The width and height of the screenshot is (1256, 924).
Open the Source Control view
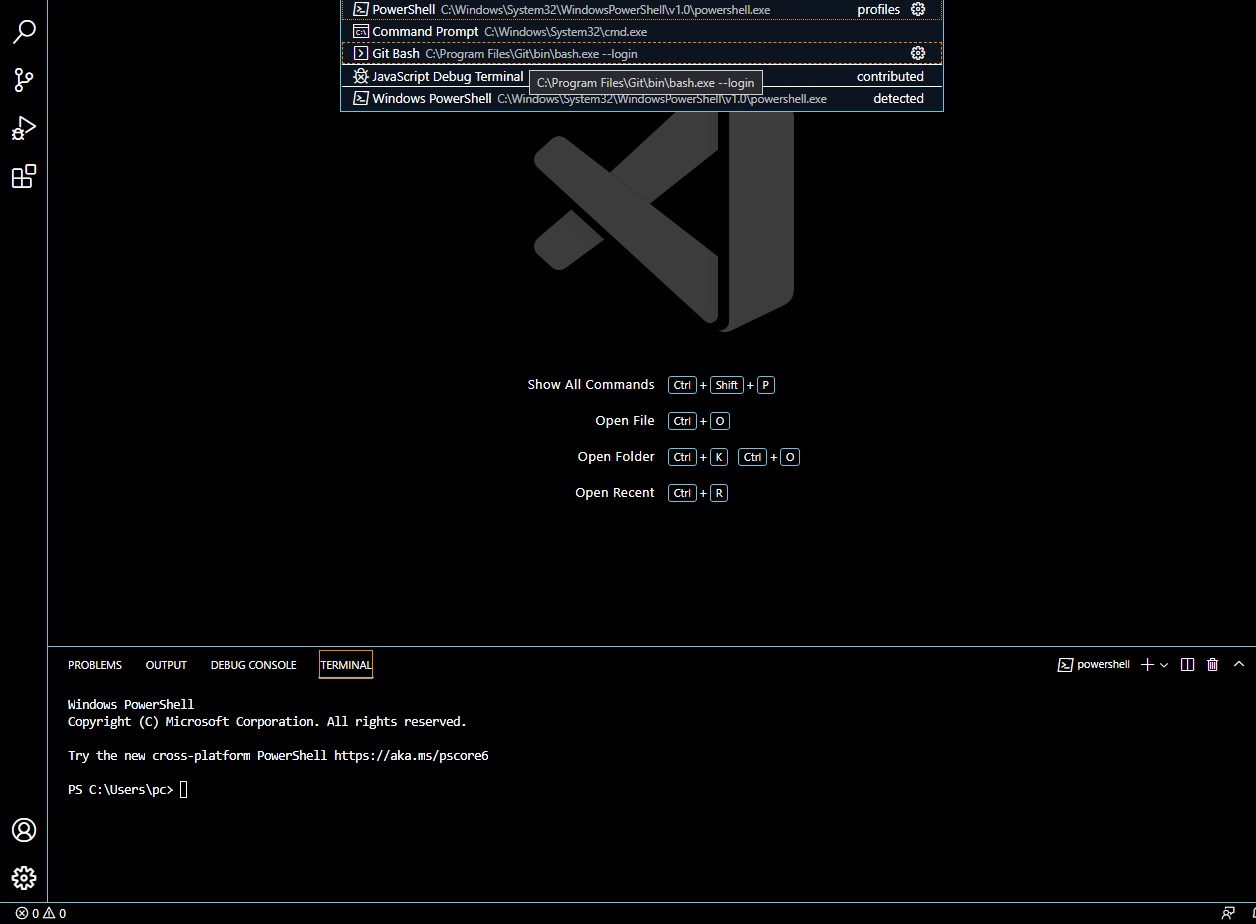(x=24, y=80)
